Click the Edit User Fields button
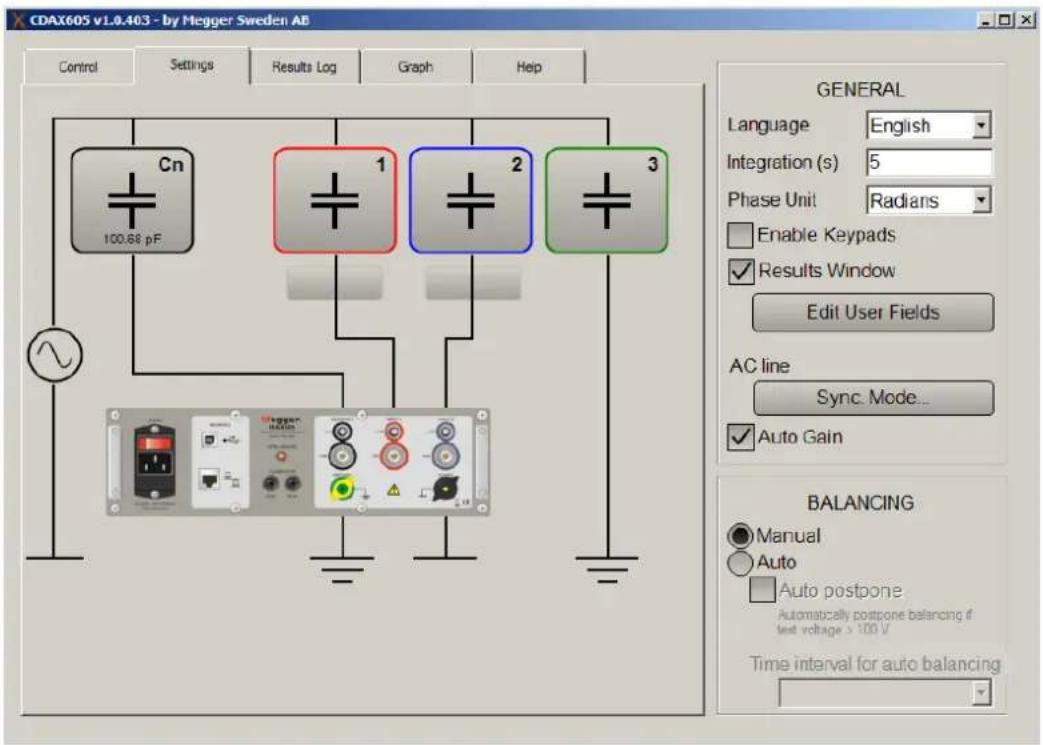1043x745 pixels. [x=873, y=313]
